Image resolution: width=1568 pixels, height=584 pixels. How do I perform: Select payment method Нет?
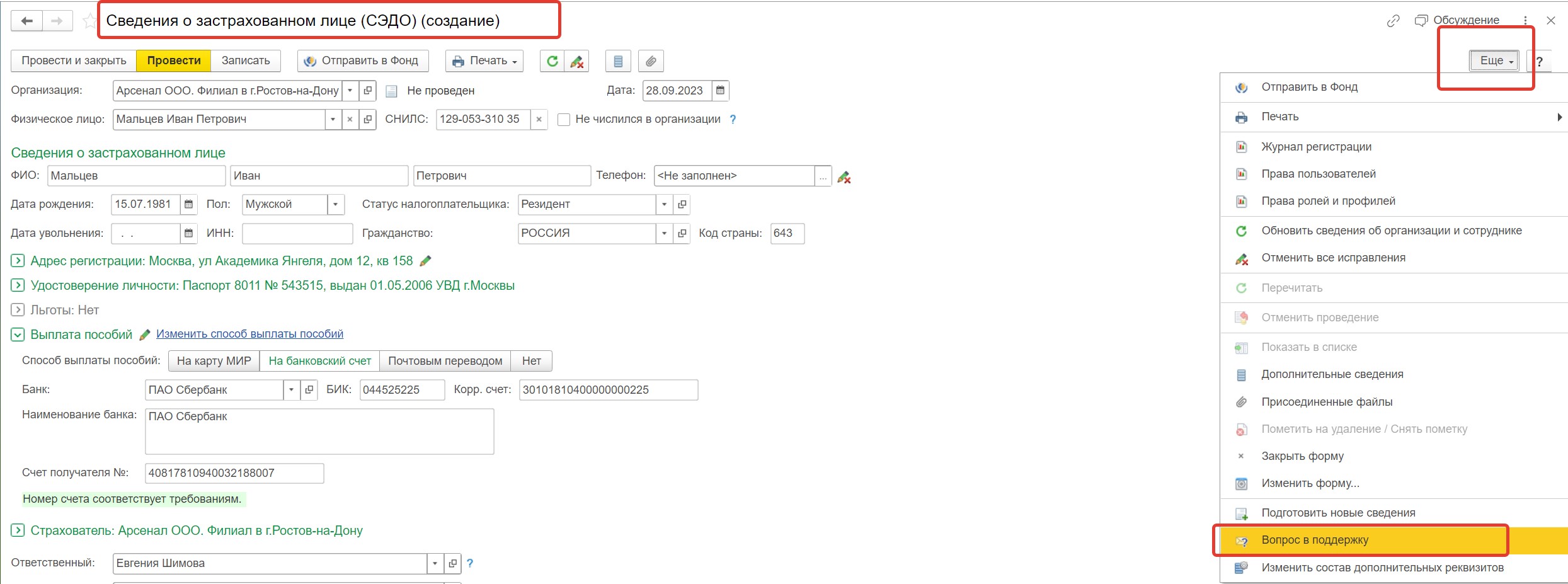point(532,361)
